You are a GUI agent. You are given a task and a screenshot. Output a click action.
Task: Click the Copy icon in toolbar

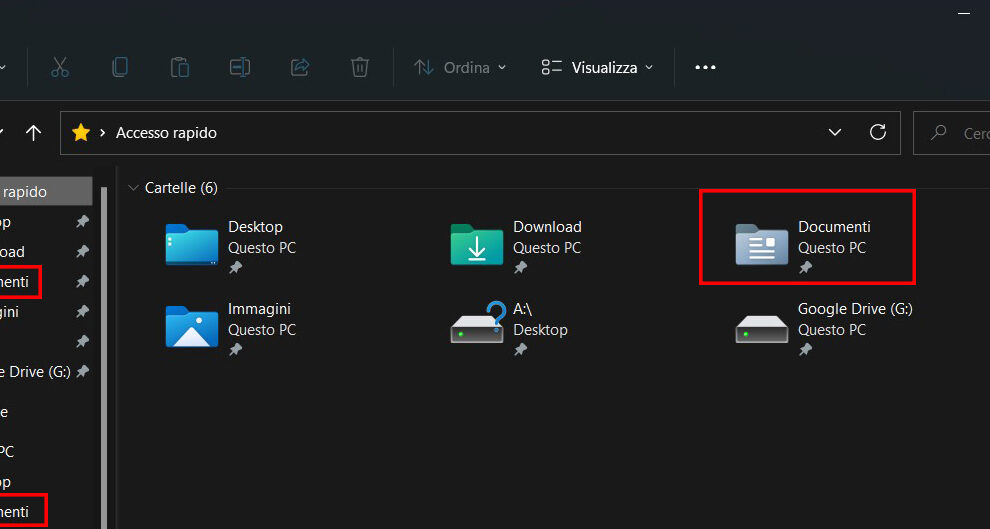click(x=119, y=67)
